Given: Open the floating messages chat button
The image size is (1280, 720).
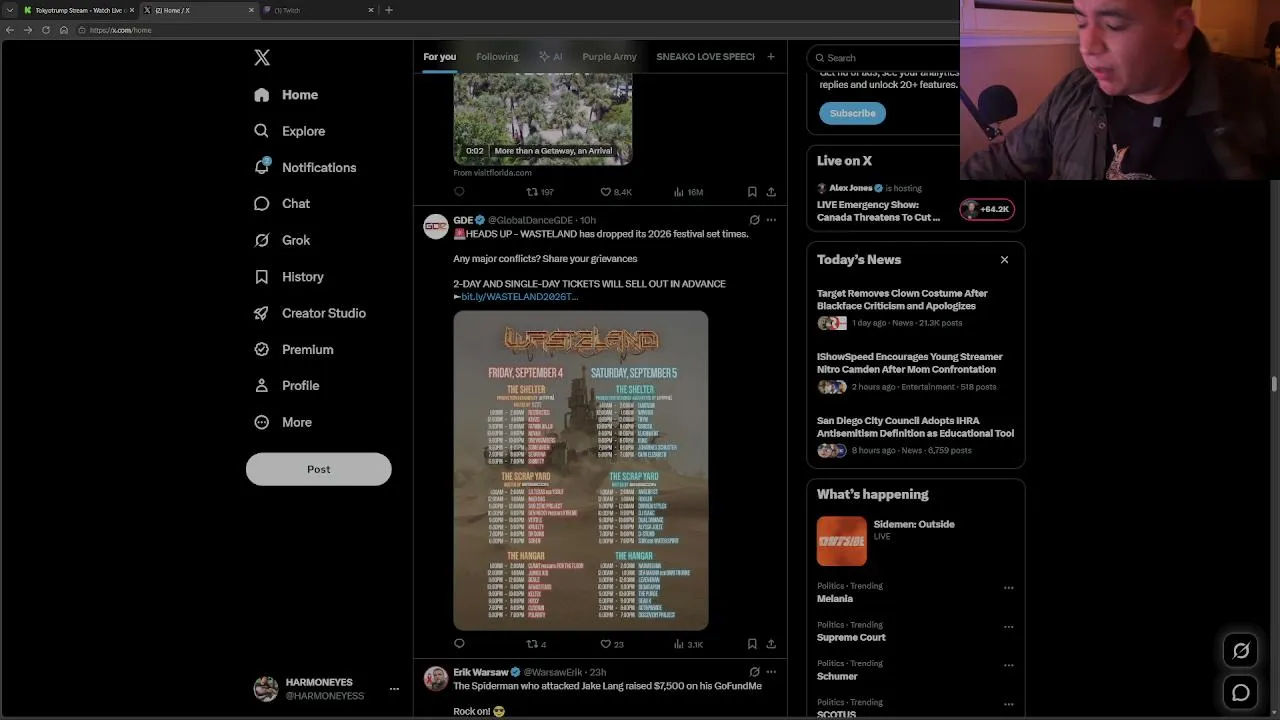Looking at the screenshot, I should pyautogui.click(x=1241, y=692).
